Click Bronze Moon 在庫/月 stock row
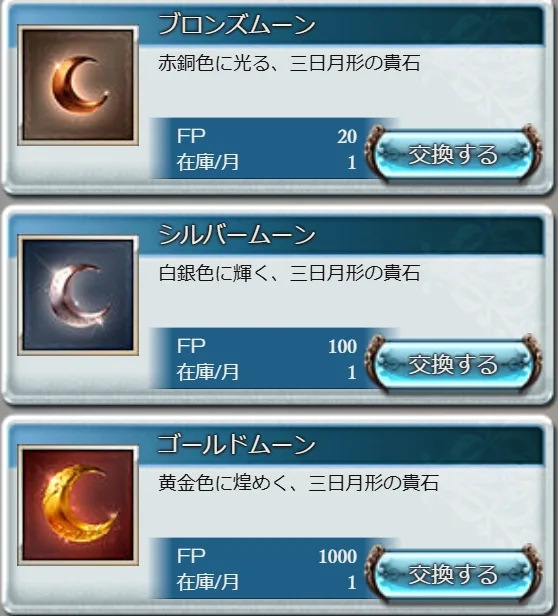The height and width of the screenshot is (616, 558). (266, 162)
